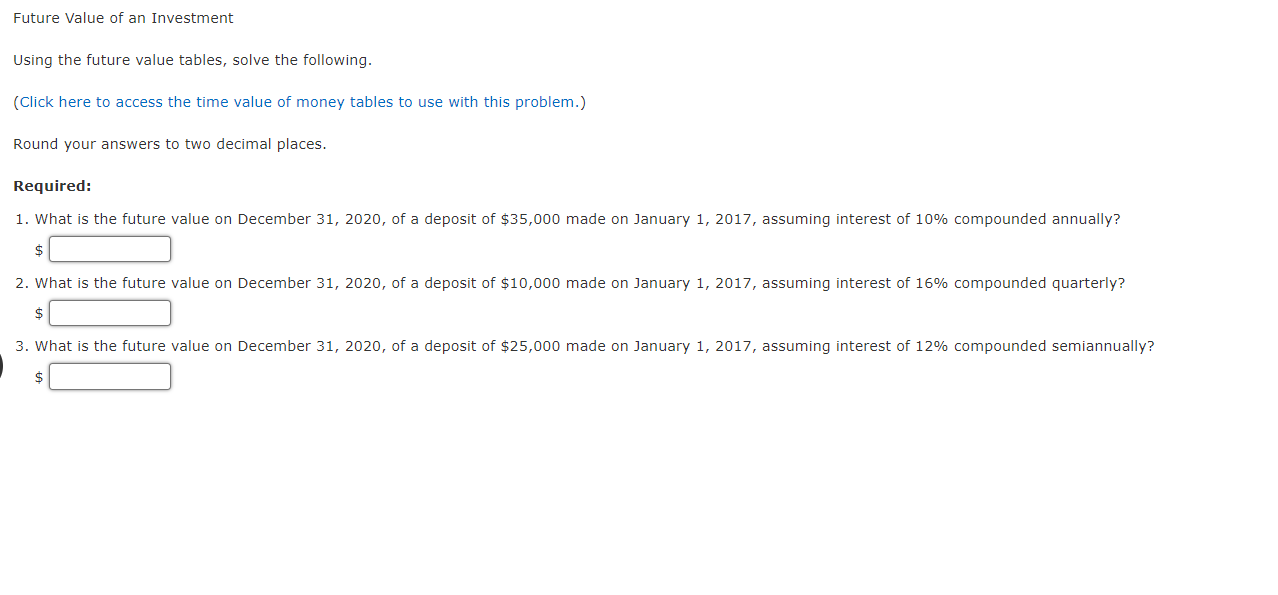The height and width of the screenshot is (595, 1278).
Task: Click the "Future Value of an Investment" title
Action: pos(123,18)
